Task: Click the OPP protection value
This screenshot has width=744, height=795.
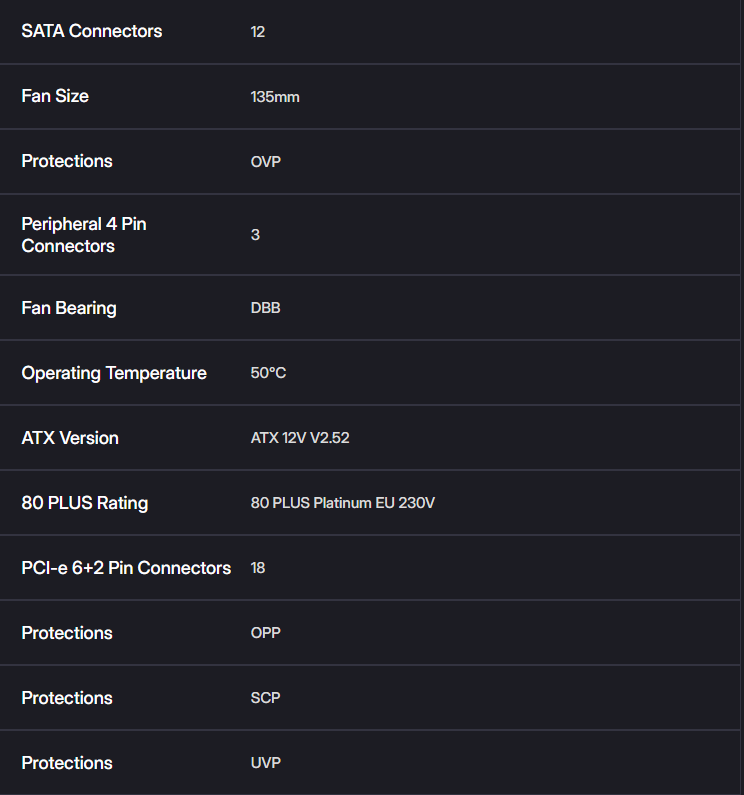Action: (265, 633)
